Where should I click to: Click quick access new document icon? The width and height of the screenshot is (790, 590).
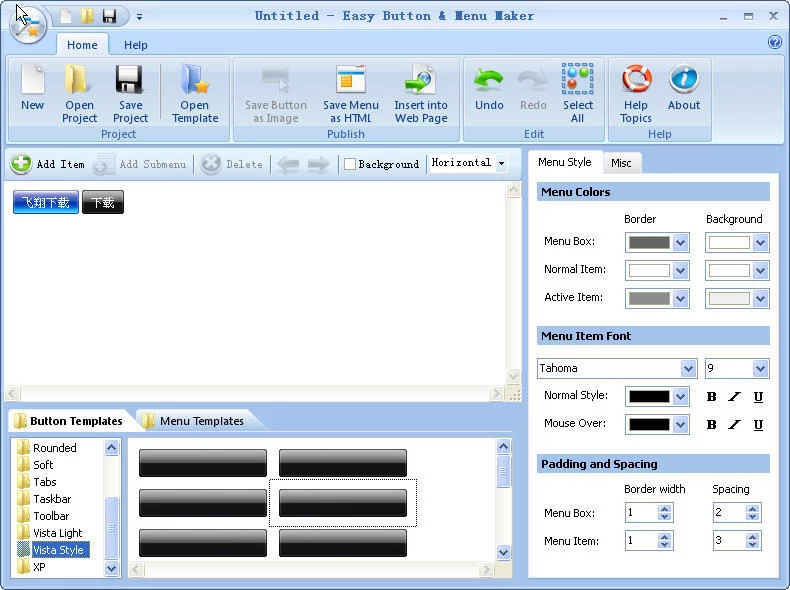click(66, 16)
